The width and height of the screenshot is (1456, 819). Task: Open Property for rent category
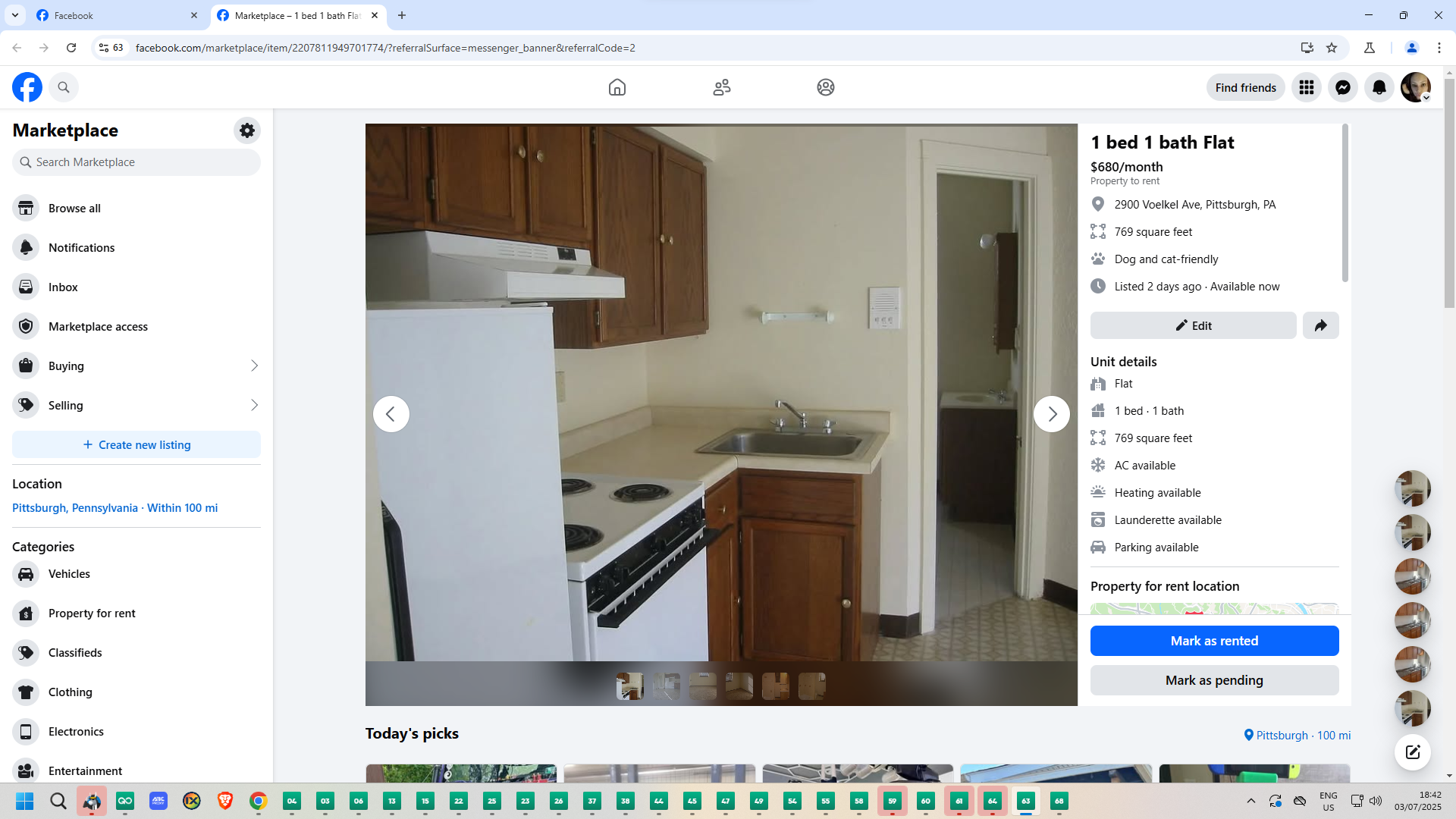[x=92, y=613]
